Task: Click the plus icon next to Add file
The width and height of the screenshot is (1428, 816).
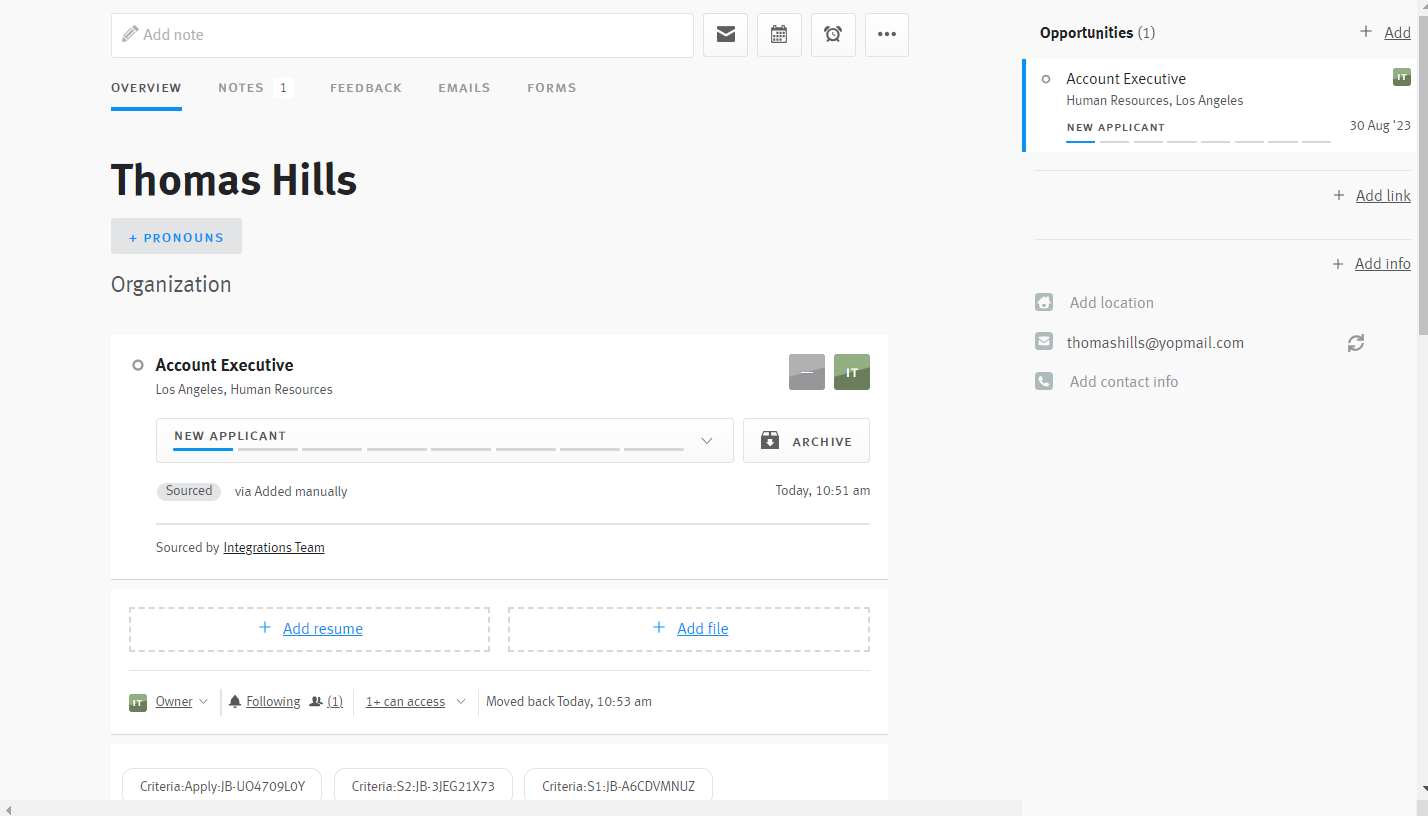Action: [659, 628]
